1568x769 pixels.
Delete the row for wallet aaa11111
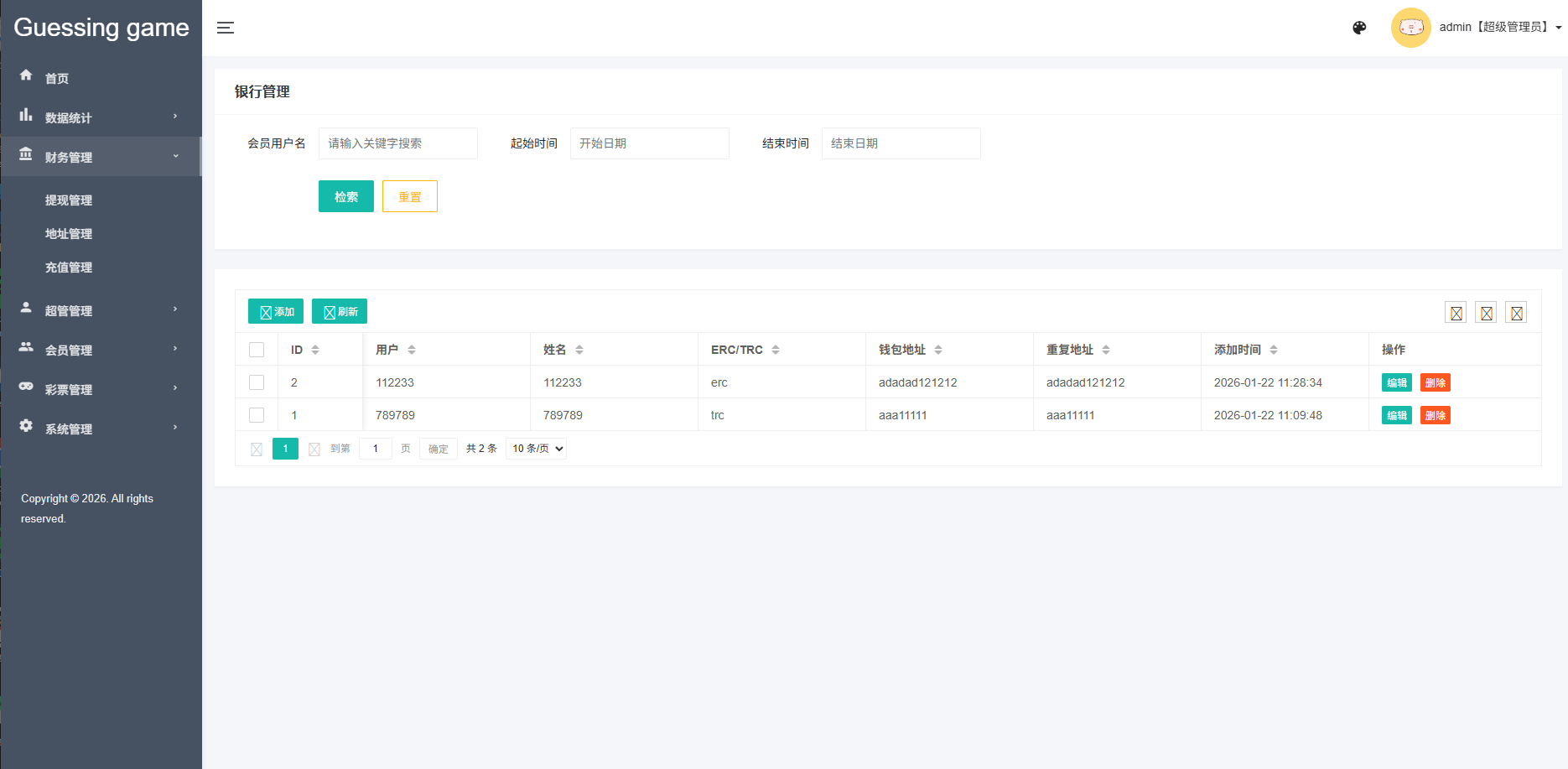click(x=1435, y=415)
